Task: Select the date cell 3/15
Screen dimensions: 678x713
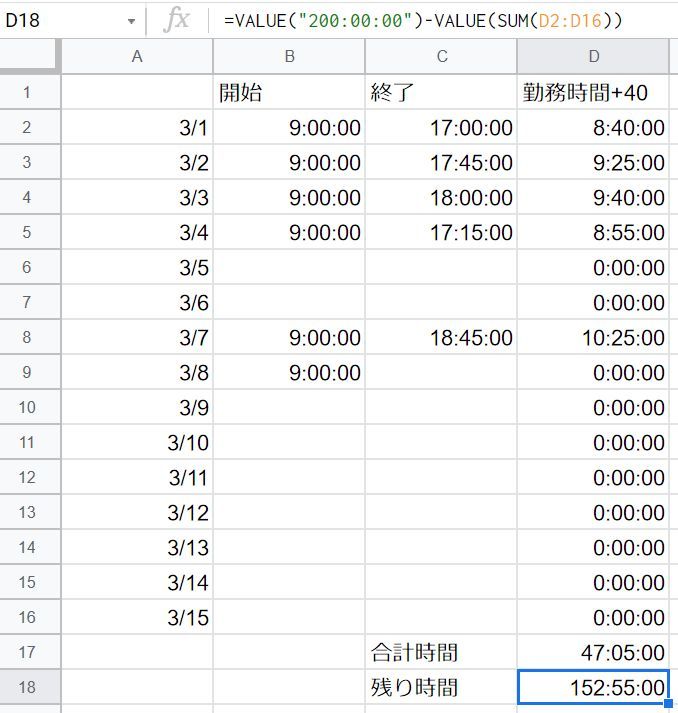Action: (137, 618)
